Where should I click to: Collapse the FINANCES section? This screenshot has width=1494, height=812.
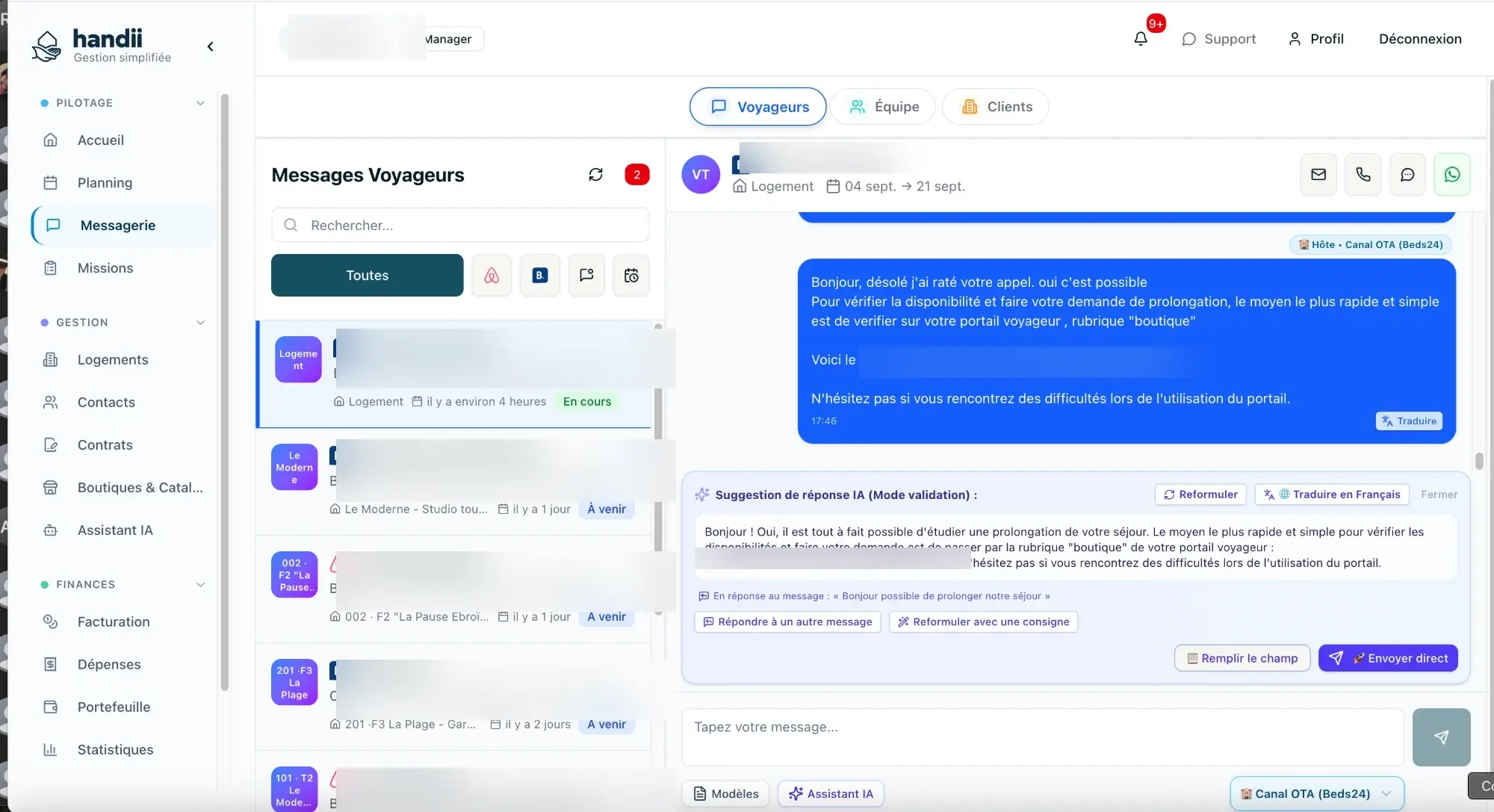200,585
